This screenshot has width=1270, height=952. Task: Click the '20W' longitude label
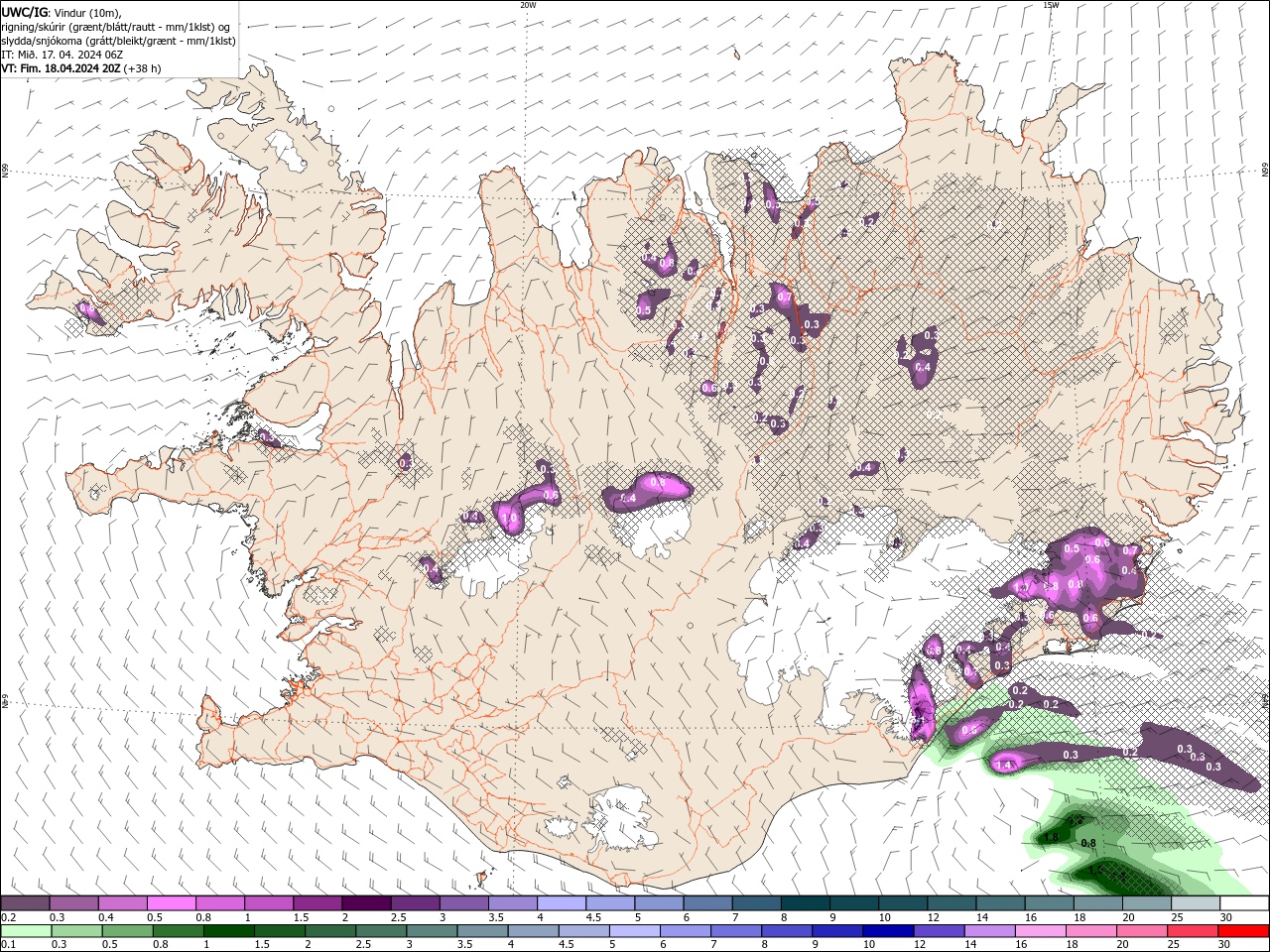pos(528,5)
